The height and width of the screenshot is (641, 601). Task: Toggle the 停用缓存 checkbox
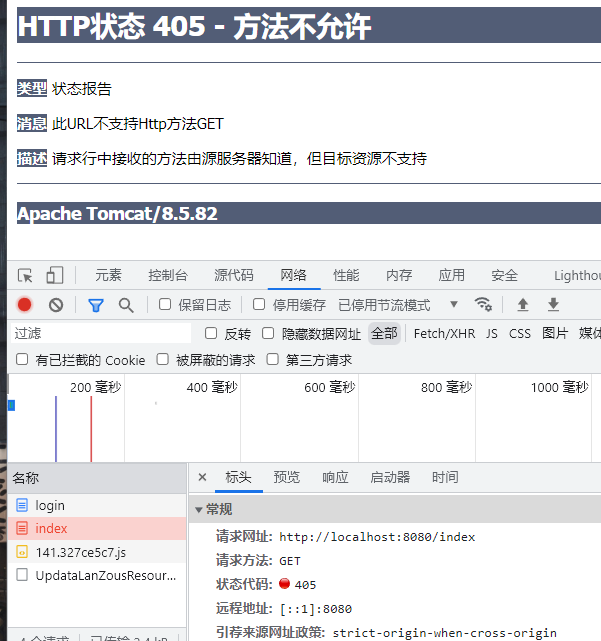tap(259, 305)
